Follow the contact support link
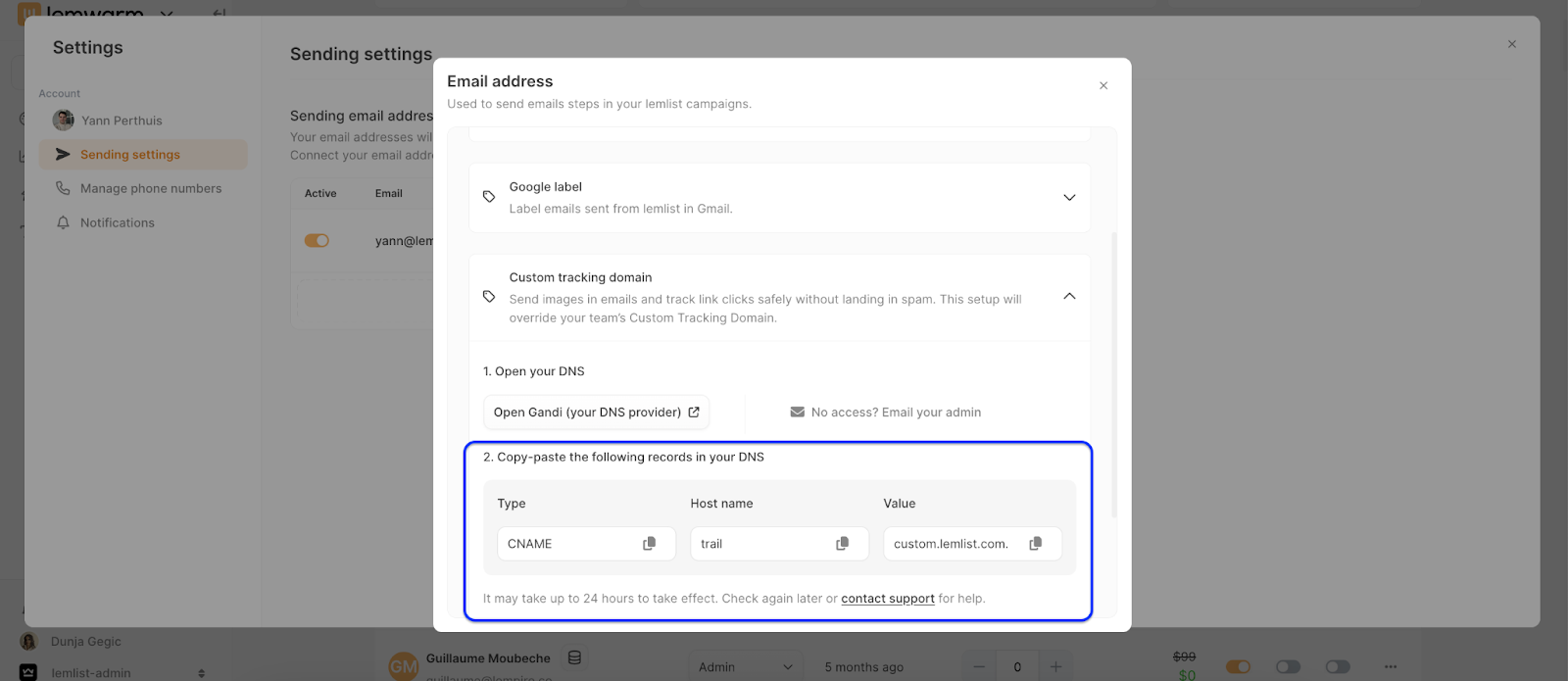The height and width of the screenshot is (681, 1568). [x=887, y=599]
